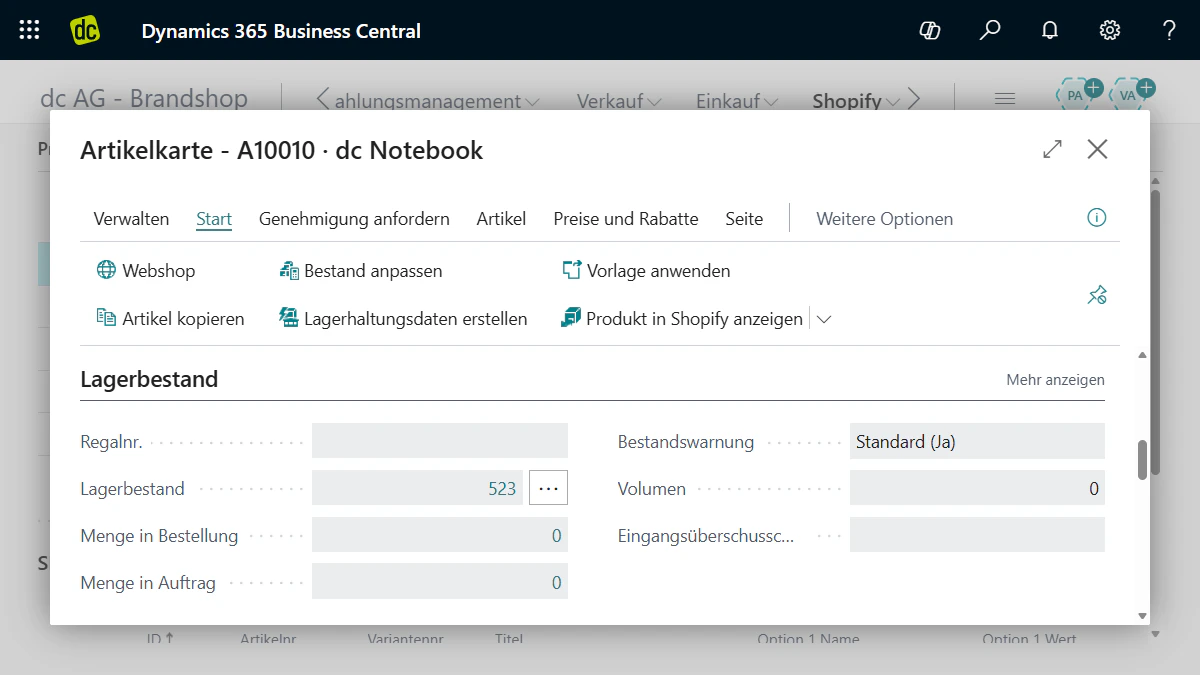Click the Eingangsüberschuss field
Image resolution: width=1200 pixels, height=675 pixels.
click(977, 535)
